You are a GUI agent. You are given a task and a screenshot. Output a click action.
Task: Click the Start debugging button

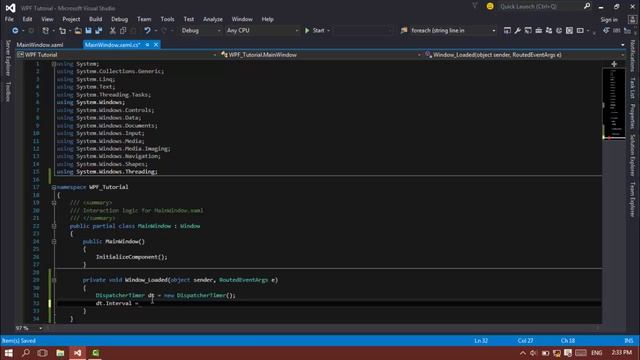pos(315,31)
